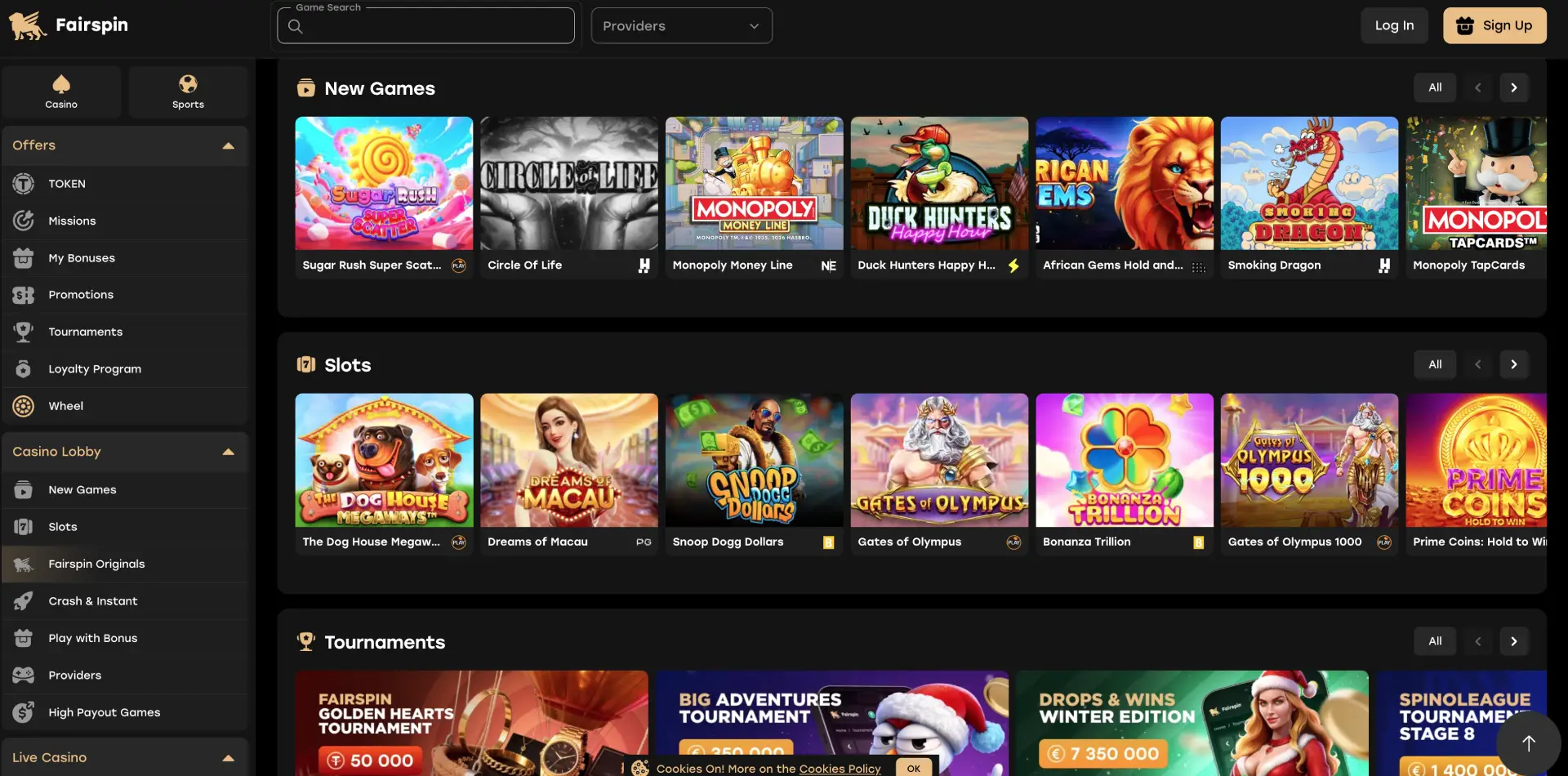Open the Missions section from sidebar

click(73, 221)
